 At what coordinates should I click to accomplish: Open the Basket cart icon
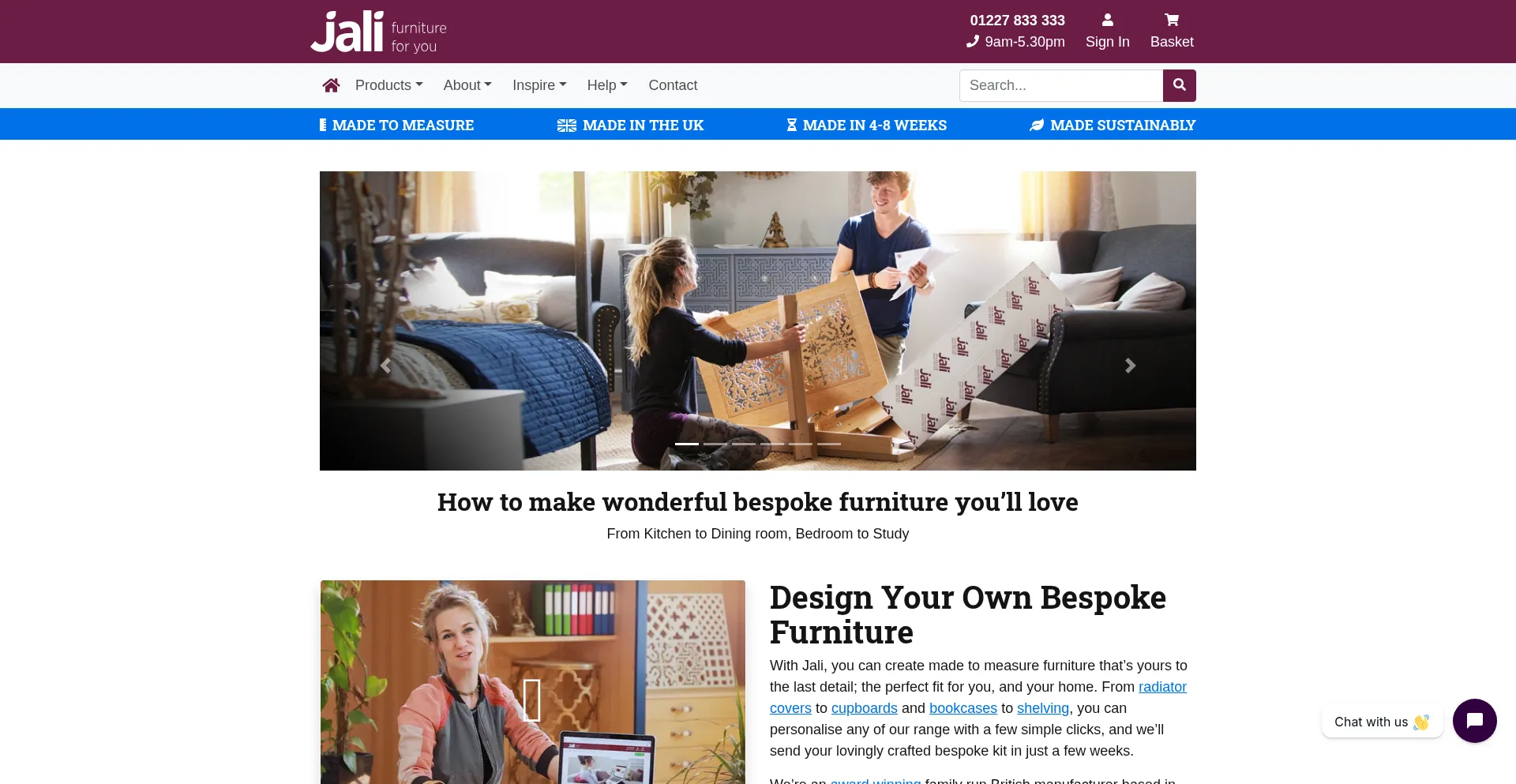coord(1172,21)
